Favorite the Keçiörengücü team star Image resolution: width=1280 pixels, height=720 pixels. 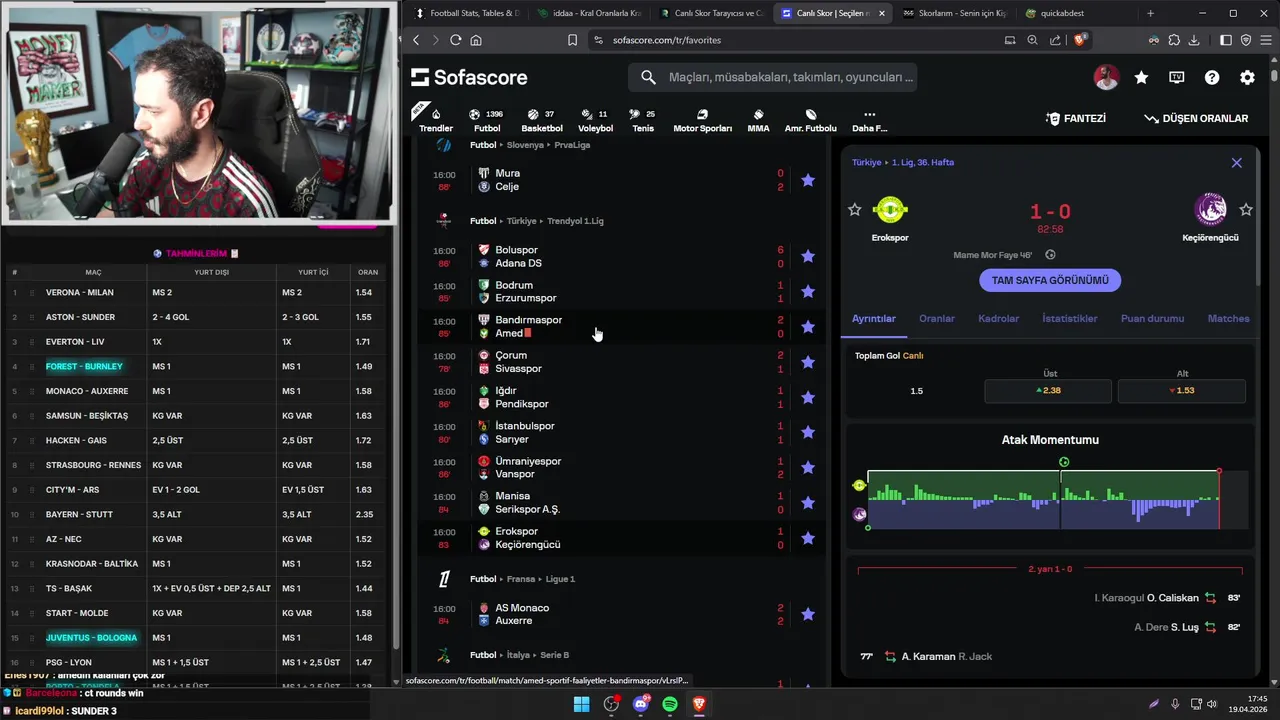coord(1246,210)
